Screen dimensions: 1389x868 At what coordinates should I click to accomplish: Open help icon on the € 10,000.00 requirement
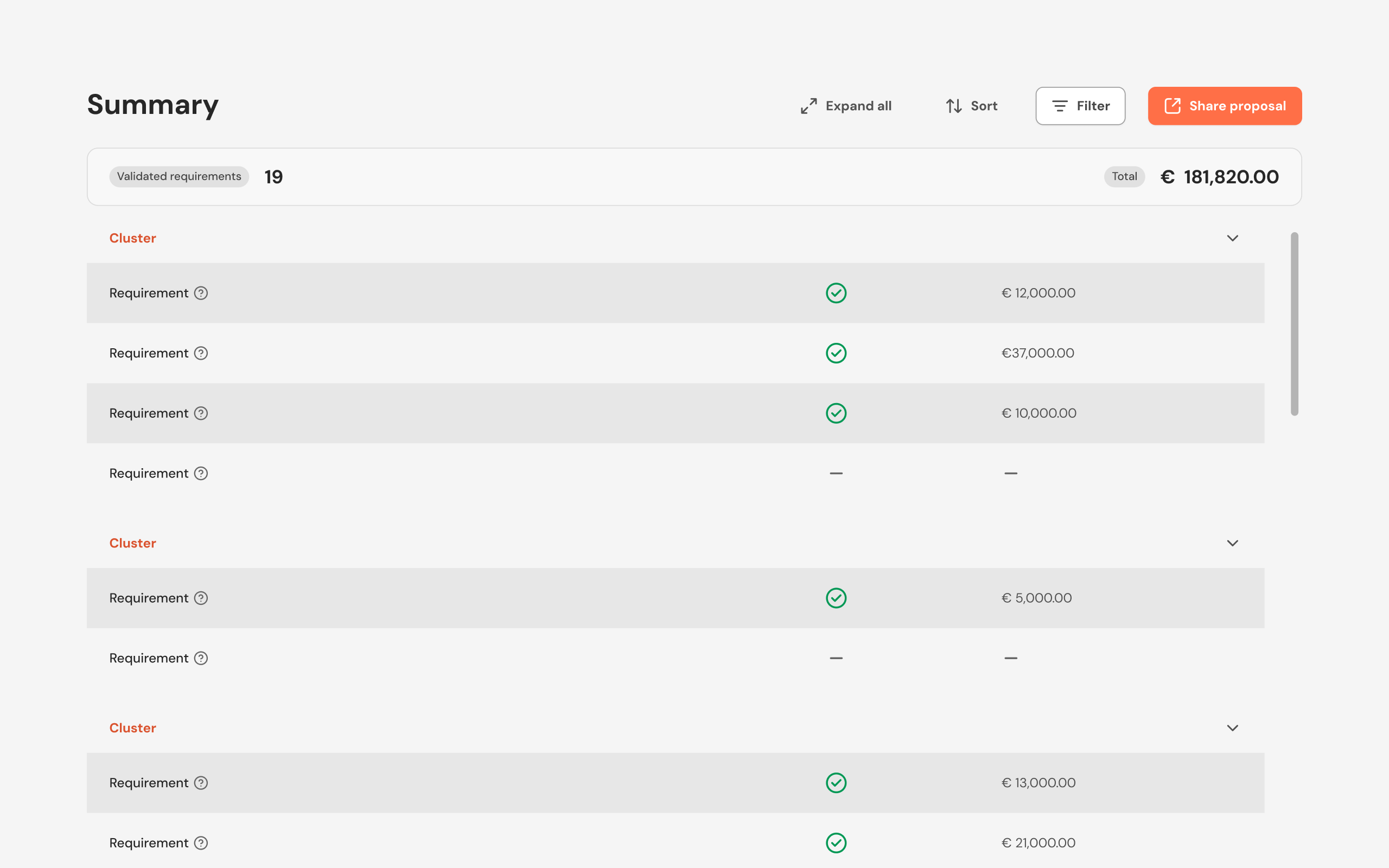[201, 413]
